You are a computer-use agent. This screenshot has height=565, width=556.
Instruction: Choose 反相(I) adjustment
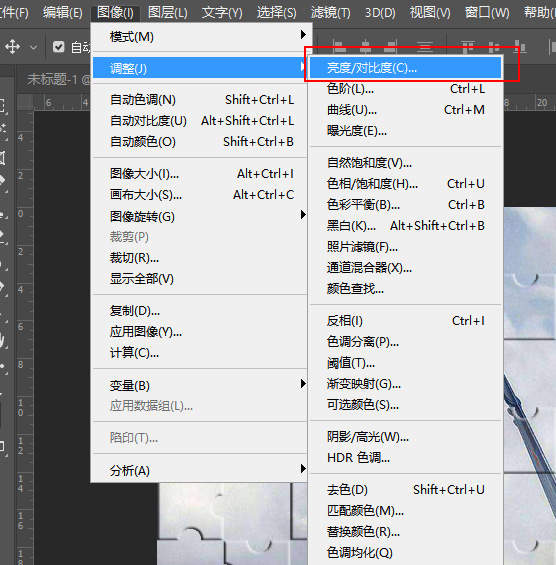406,320
